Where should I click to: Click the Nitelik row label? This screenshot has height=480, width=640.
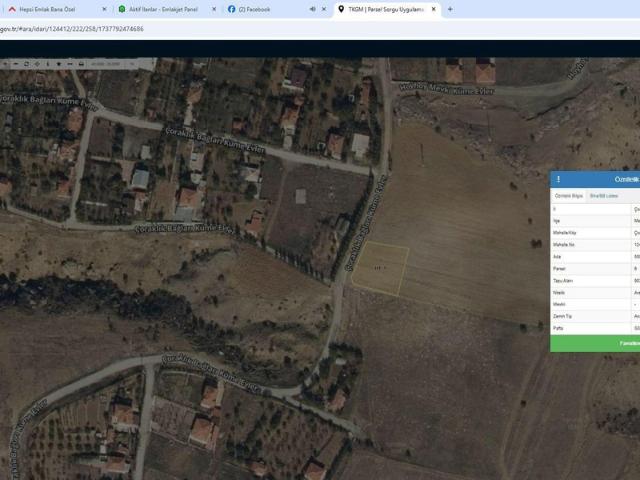559,293
